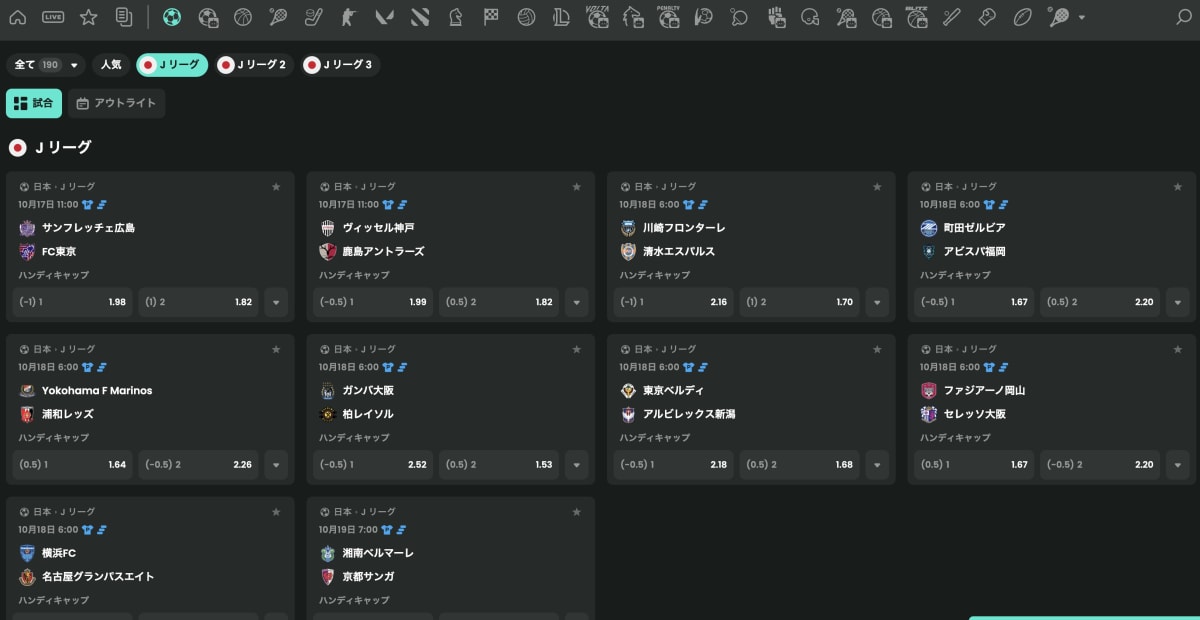Viewport: 1200px width, 620px height.
Task: Bet (0.5) 2 at 1.82 on 鹿島アントラーズ
Action: click(499, 302)
